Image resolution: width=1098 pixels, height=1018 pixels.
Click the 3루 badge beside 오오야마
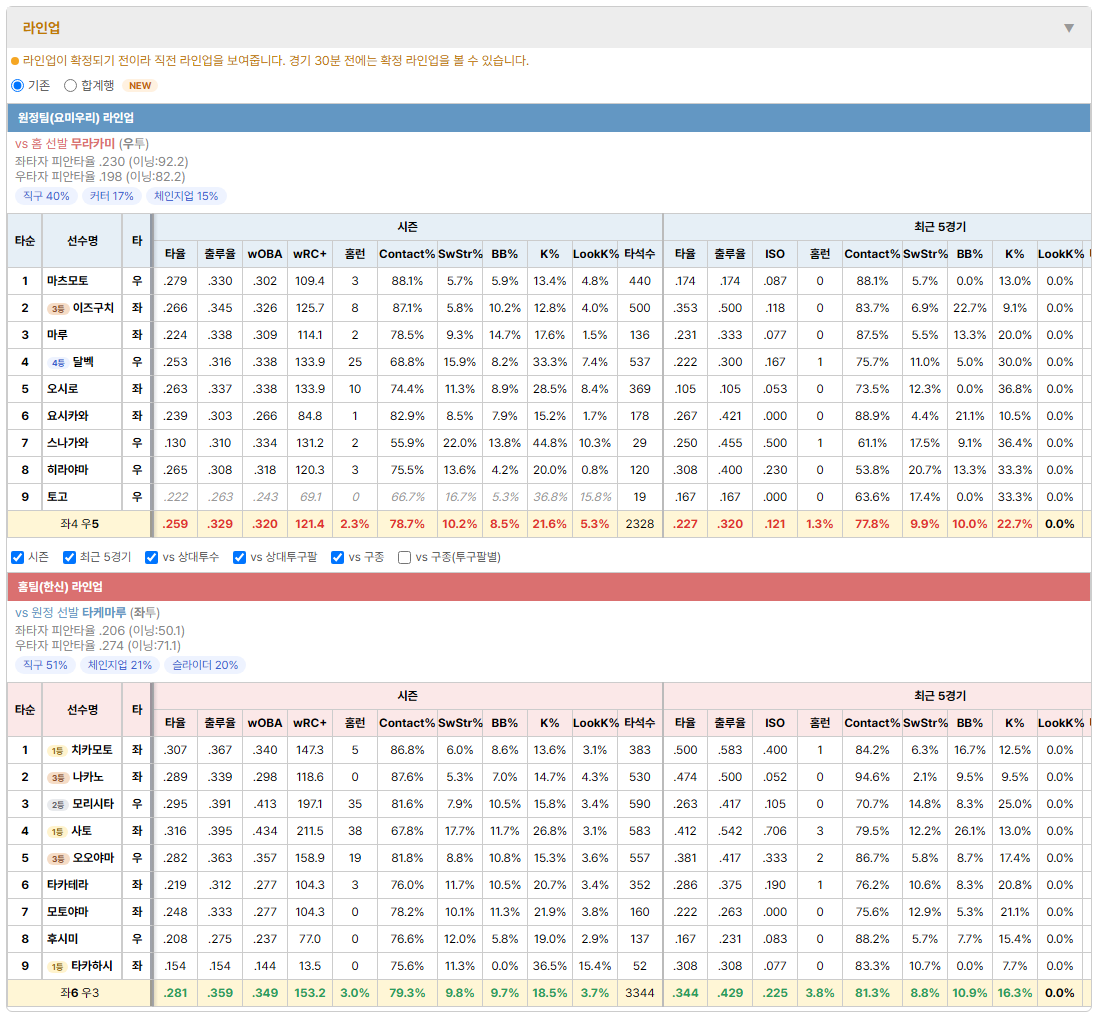click(x=57, y=858)
